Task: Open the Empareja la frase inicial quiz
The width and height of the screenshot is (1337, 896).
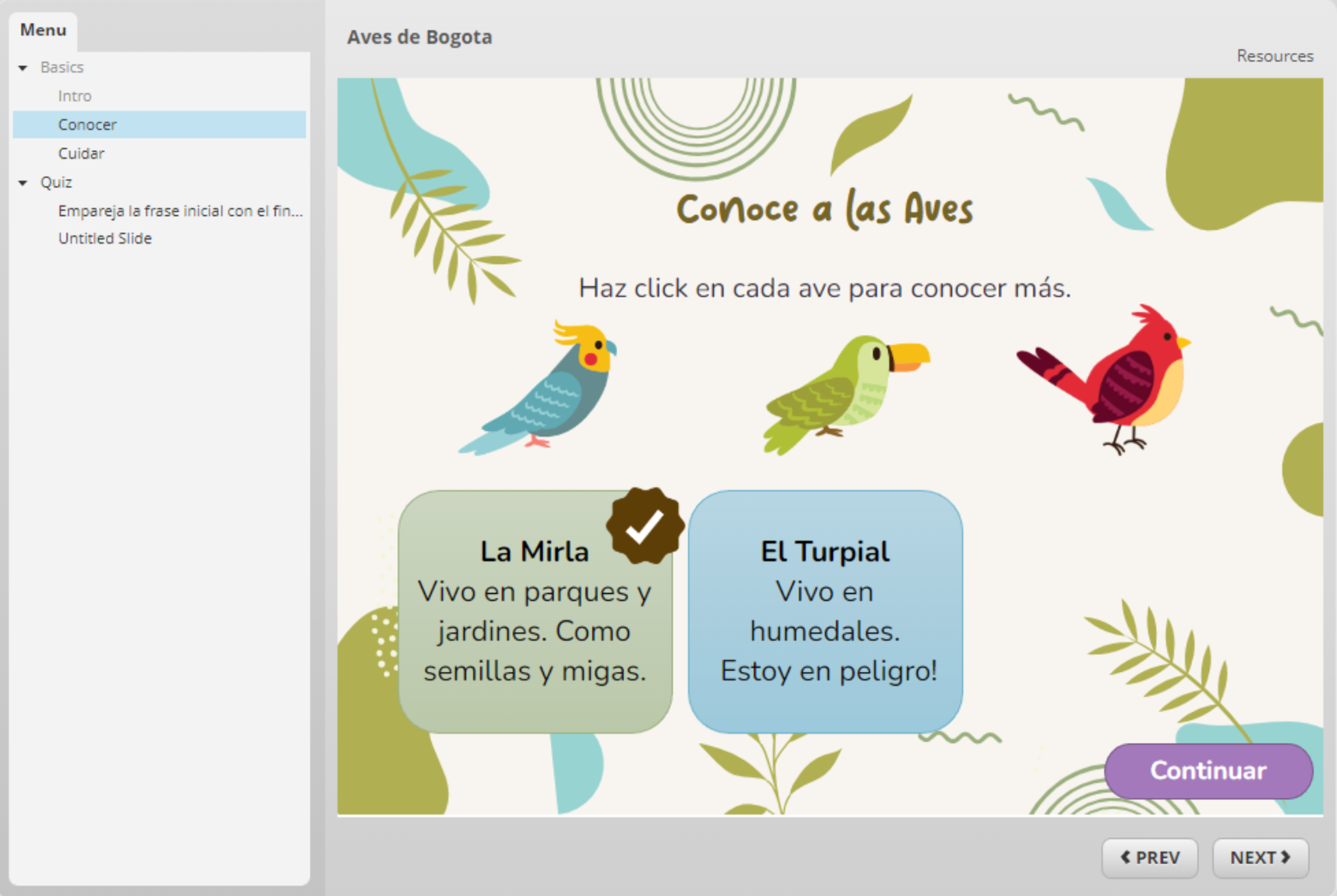Action: point(180,211)
